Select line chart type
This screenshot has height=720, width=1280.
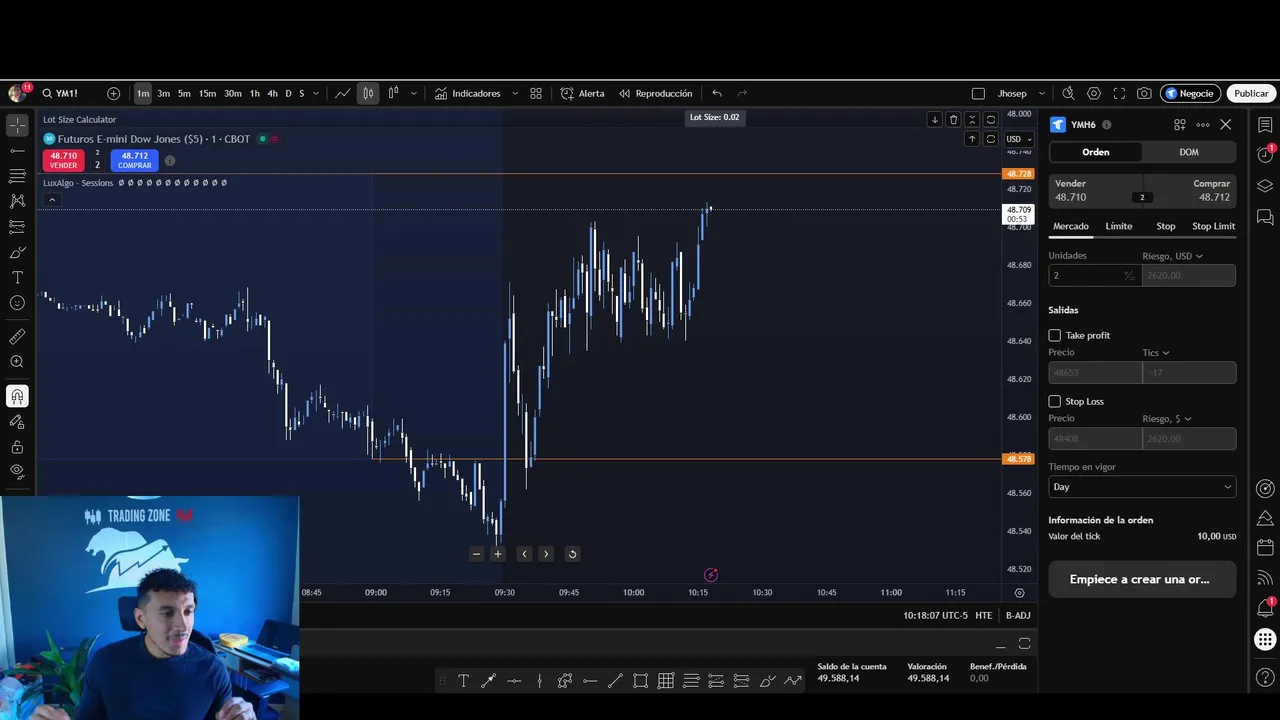(x=342, y=93)
